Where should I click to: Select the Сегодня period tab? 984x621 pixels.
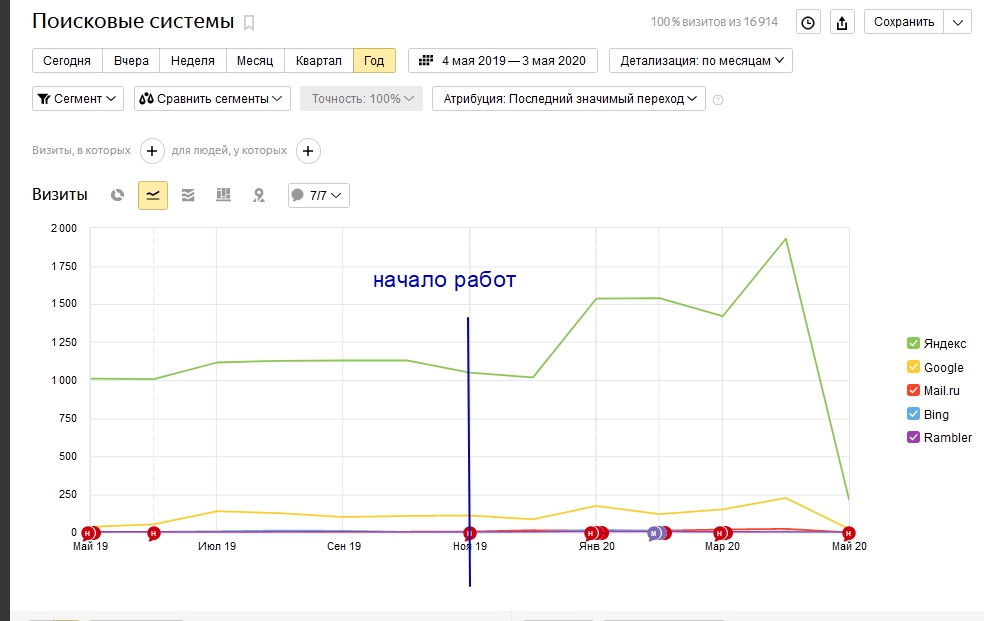67,60
